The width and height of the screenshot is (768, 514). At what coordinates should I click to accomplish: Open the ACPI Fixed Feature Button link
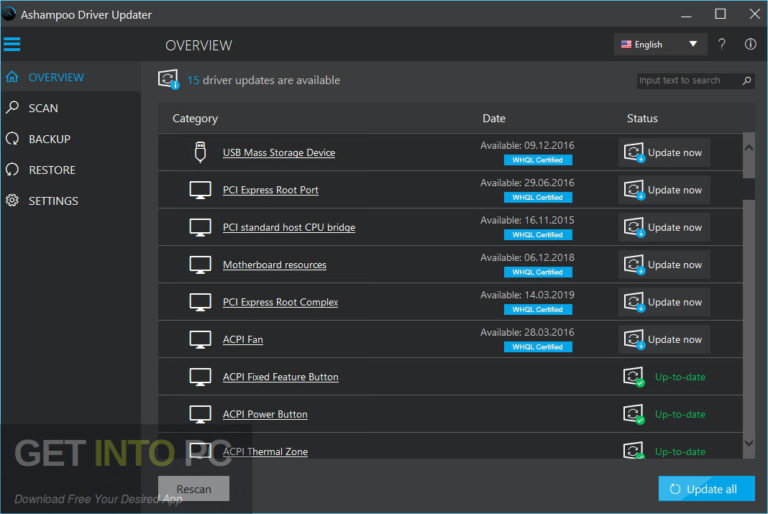281,377
